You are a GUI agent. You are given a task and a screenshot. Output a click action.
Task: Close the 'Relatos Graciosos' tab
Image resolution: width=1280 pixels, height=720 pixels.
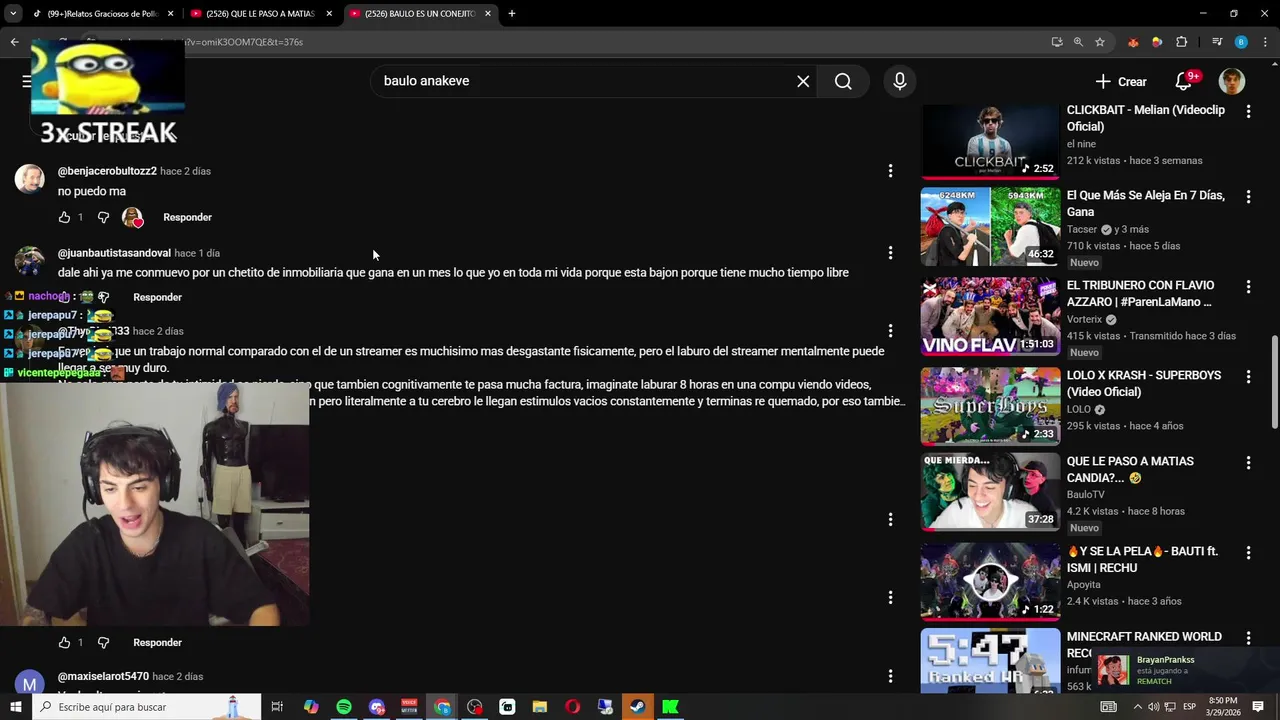[170, 14]
